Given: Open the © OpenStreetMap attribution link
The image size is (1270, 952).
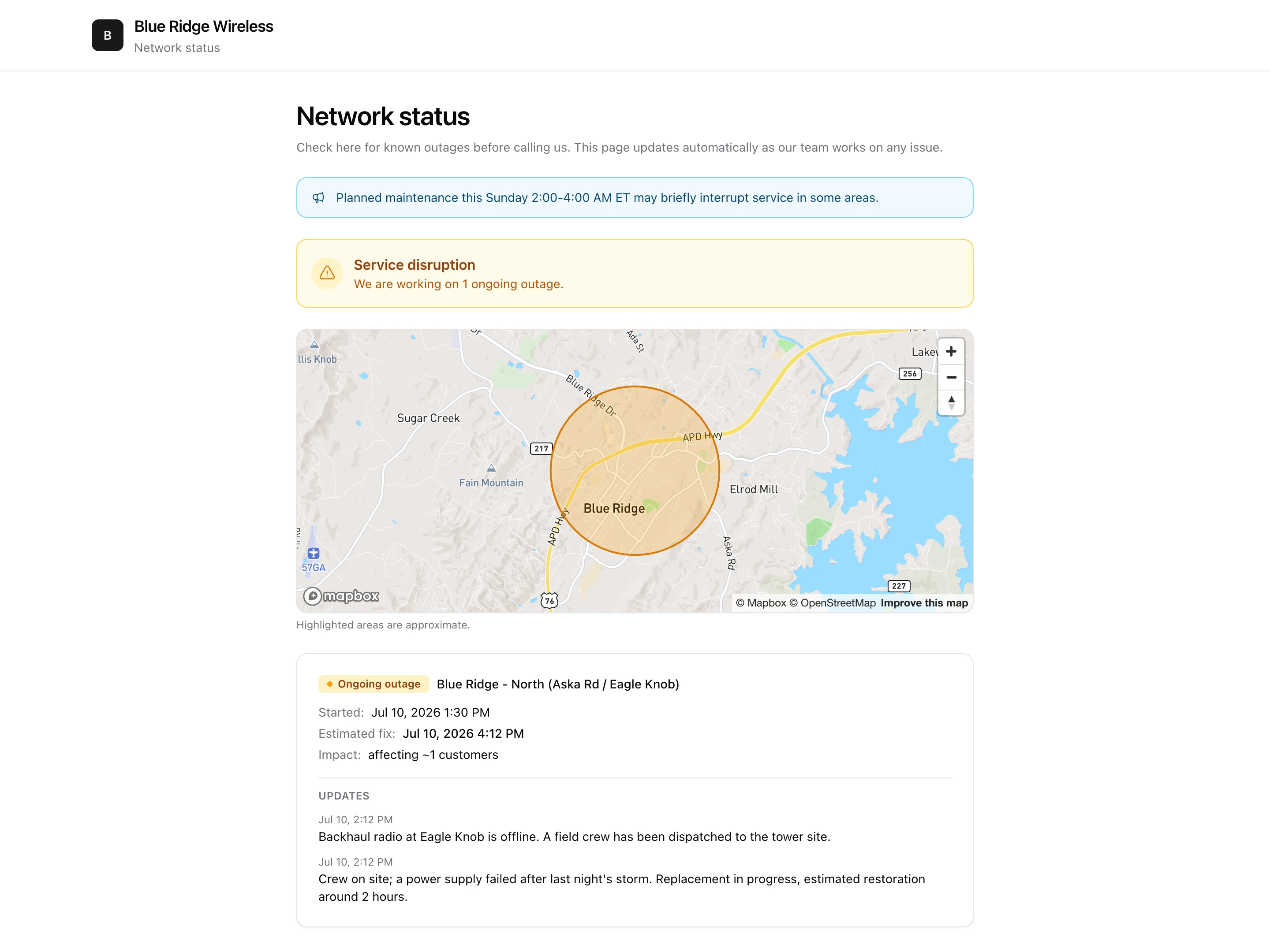Looking at the screenshot, I should click(832, 603).
